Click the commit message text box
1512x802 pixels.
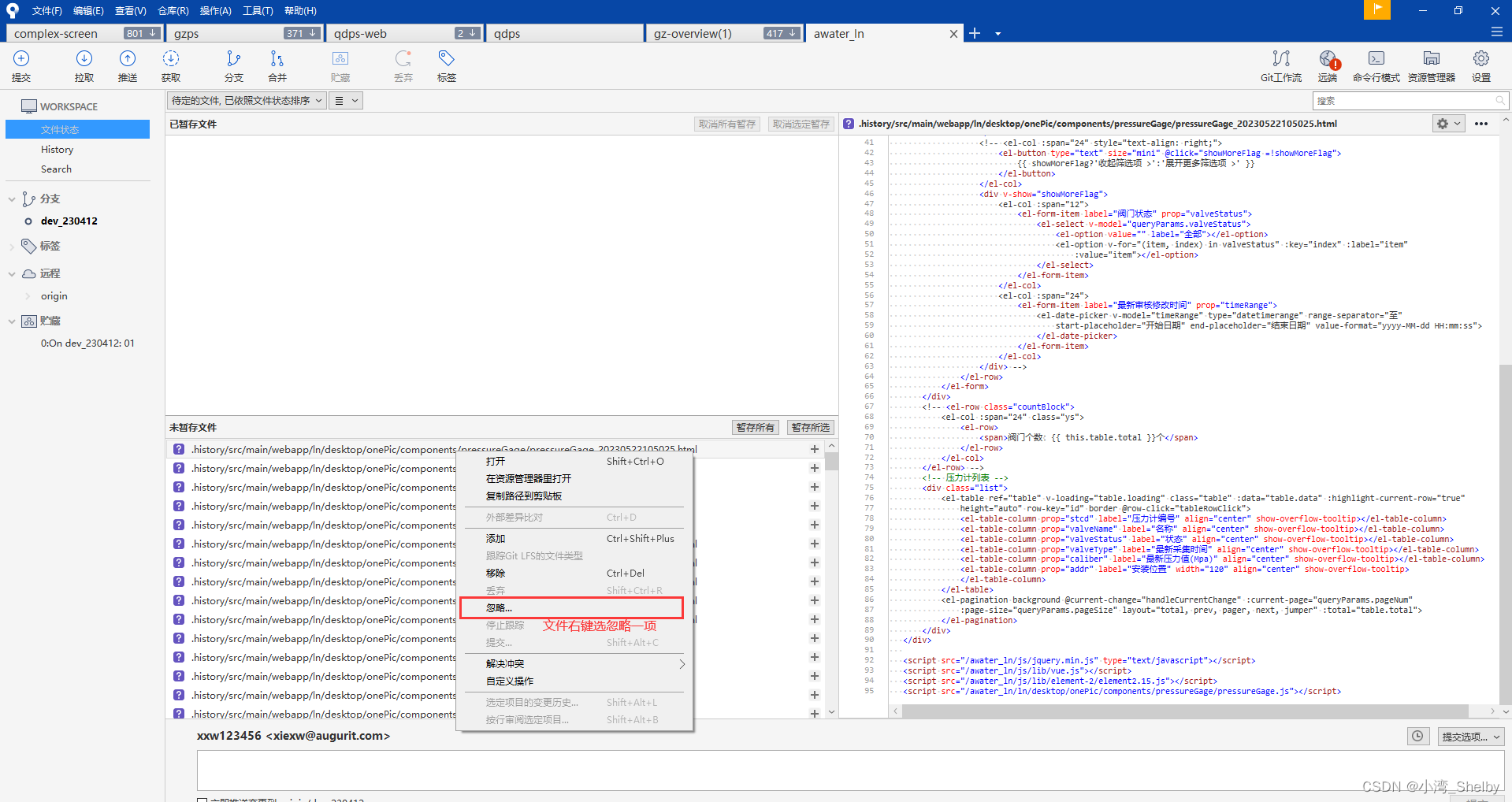(850, 770)
